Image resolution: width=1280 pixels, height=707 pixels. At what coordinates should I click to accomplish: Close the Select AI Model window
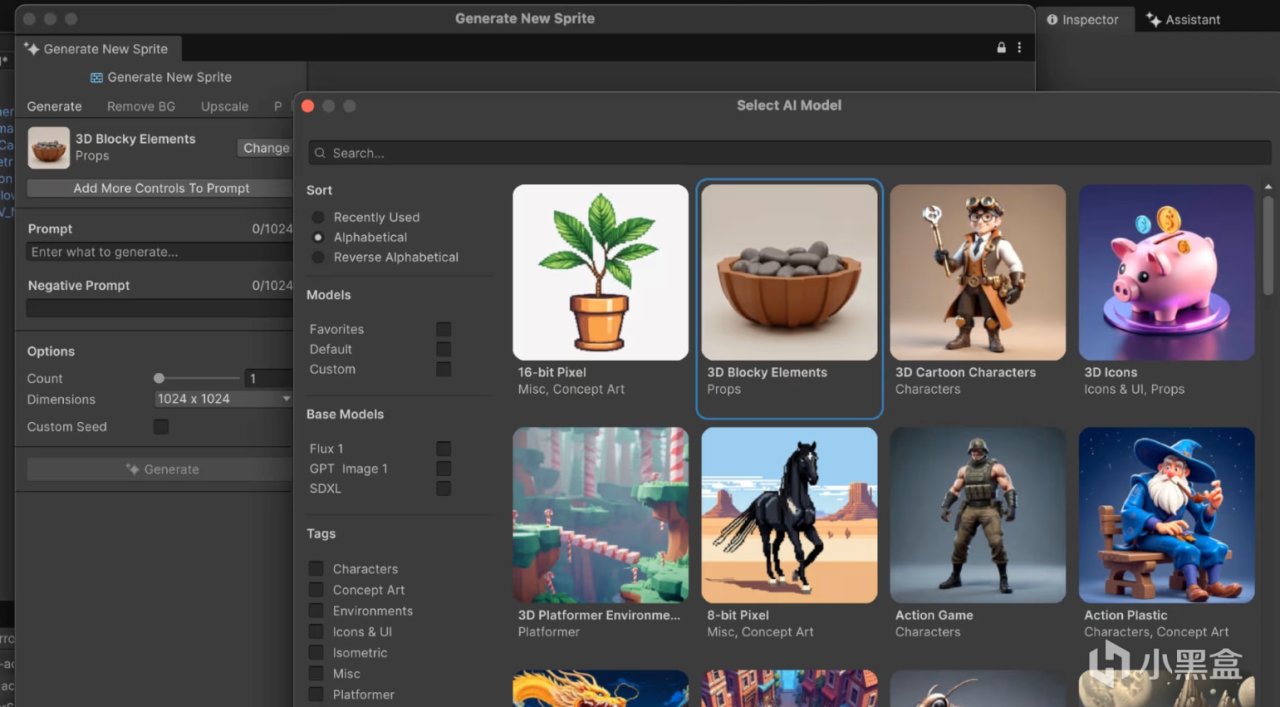click(308, 106)
